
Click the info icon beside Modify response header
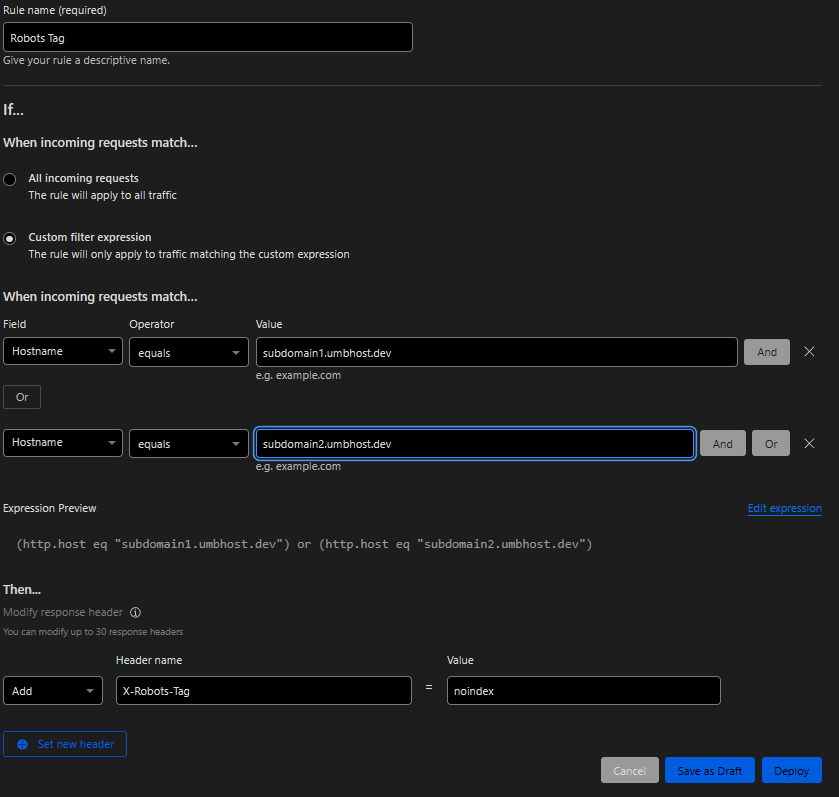135,612
